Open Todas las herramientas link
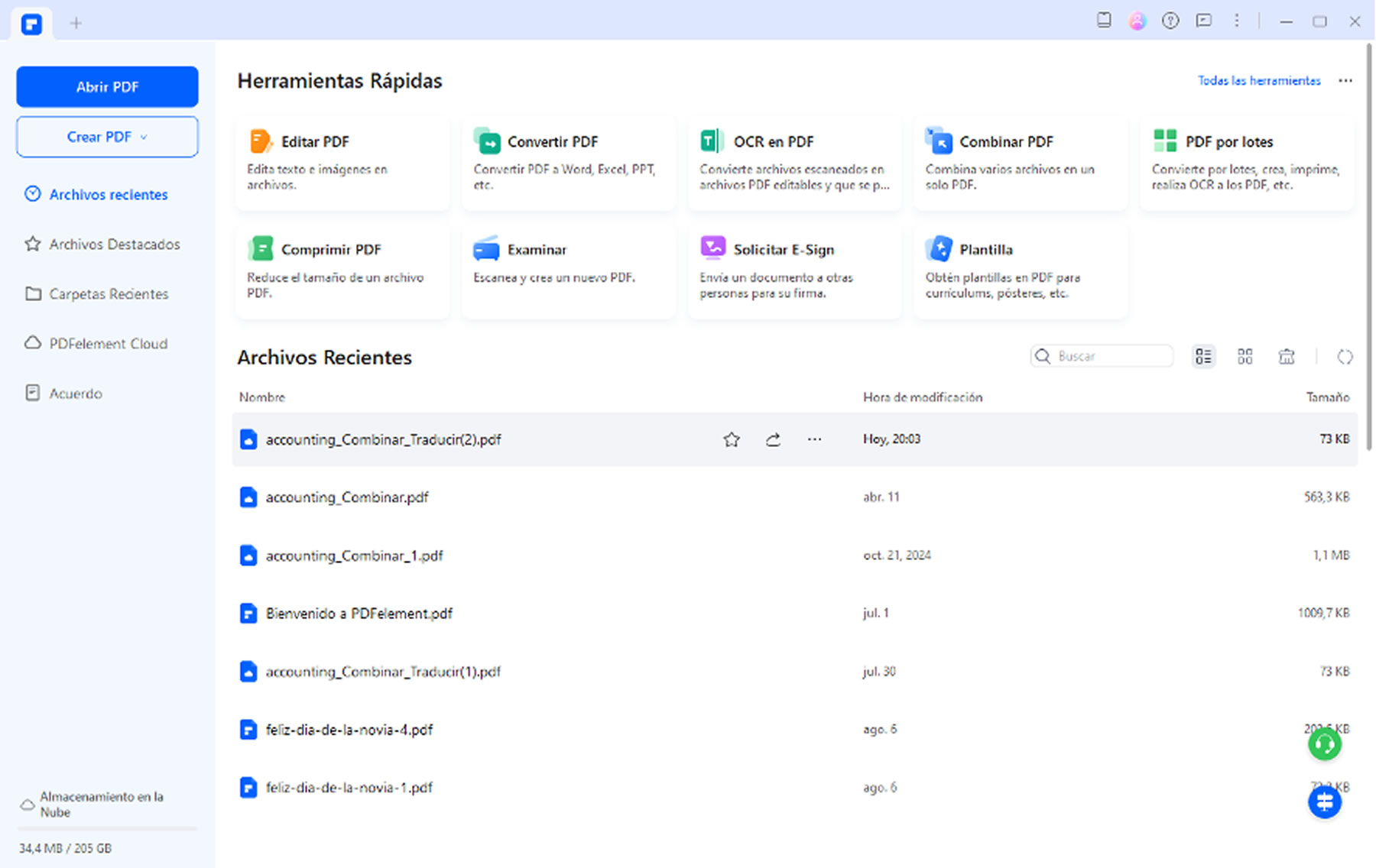This screenshot has width=1376, height=868. pyautogui.click(x=1258, y=81)
